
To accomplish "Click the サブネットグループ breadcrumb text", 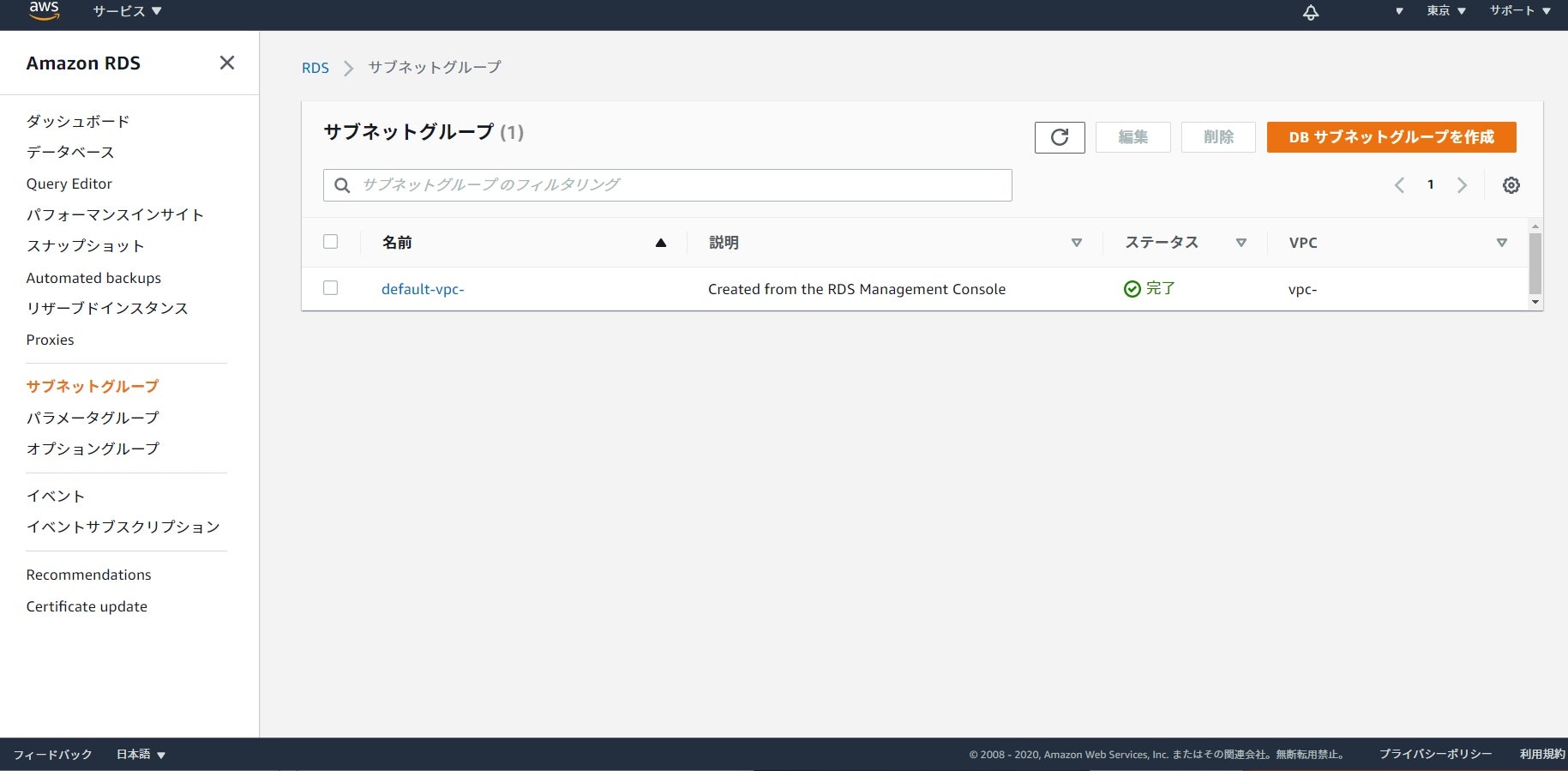I will point(435,68).
